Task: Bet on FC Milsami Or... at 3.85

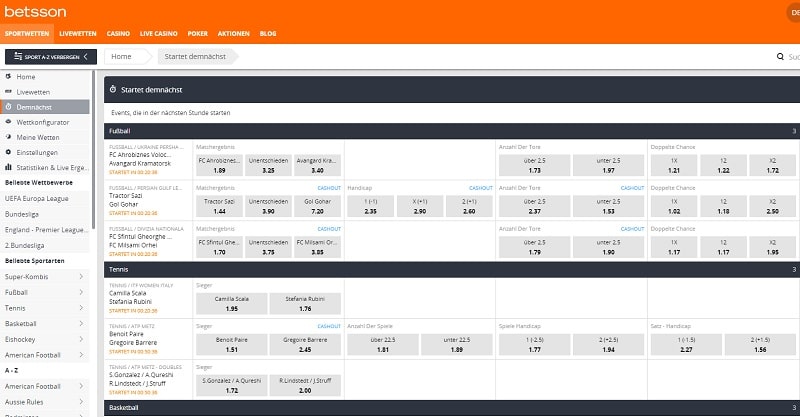Action: [x=317, y=247]
